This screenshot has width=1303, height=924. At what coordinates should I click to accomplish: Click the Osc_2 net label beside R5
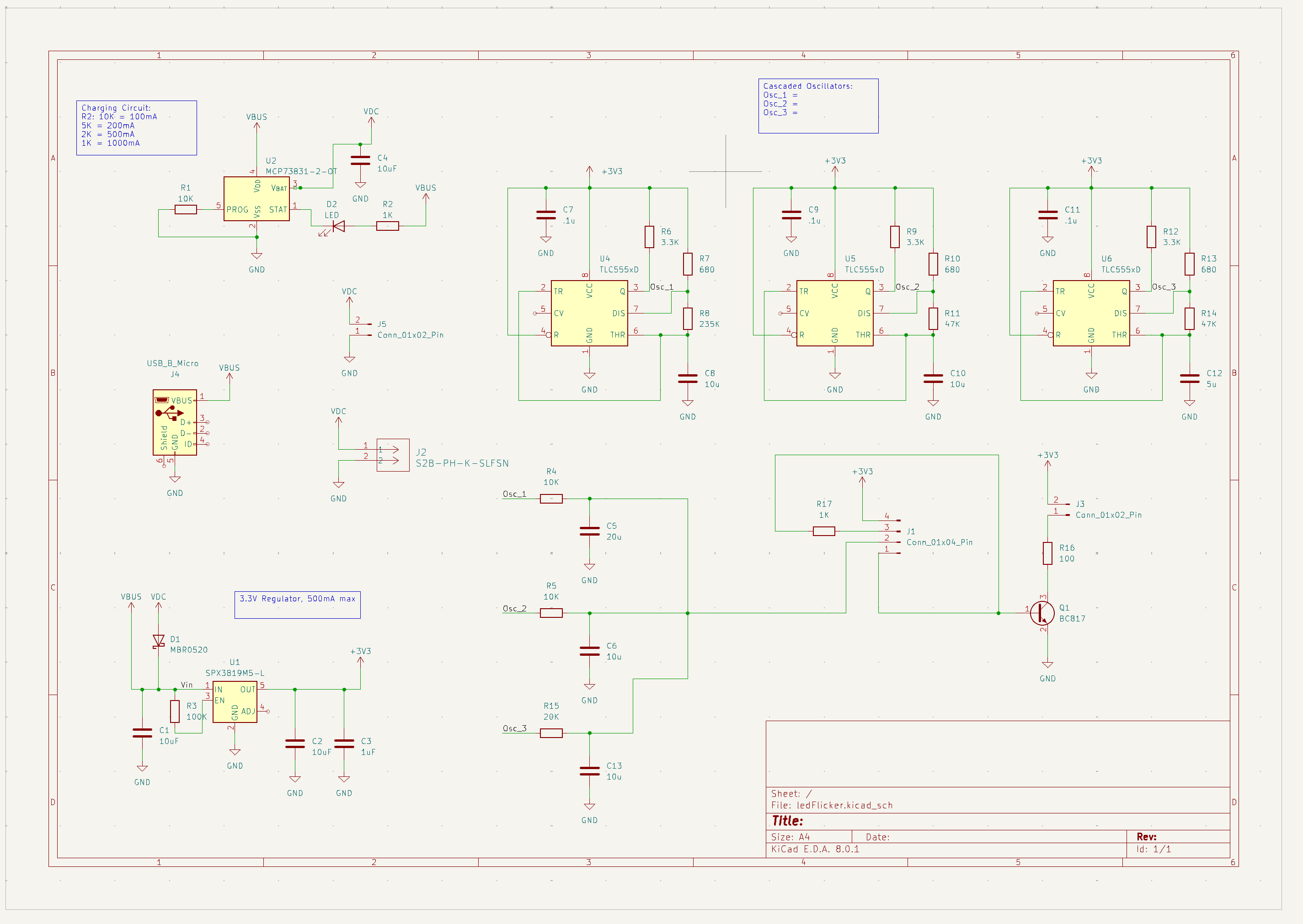[514, 608]
